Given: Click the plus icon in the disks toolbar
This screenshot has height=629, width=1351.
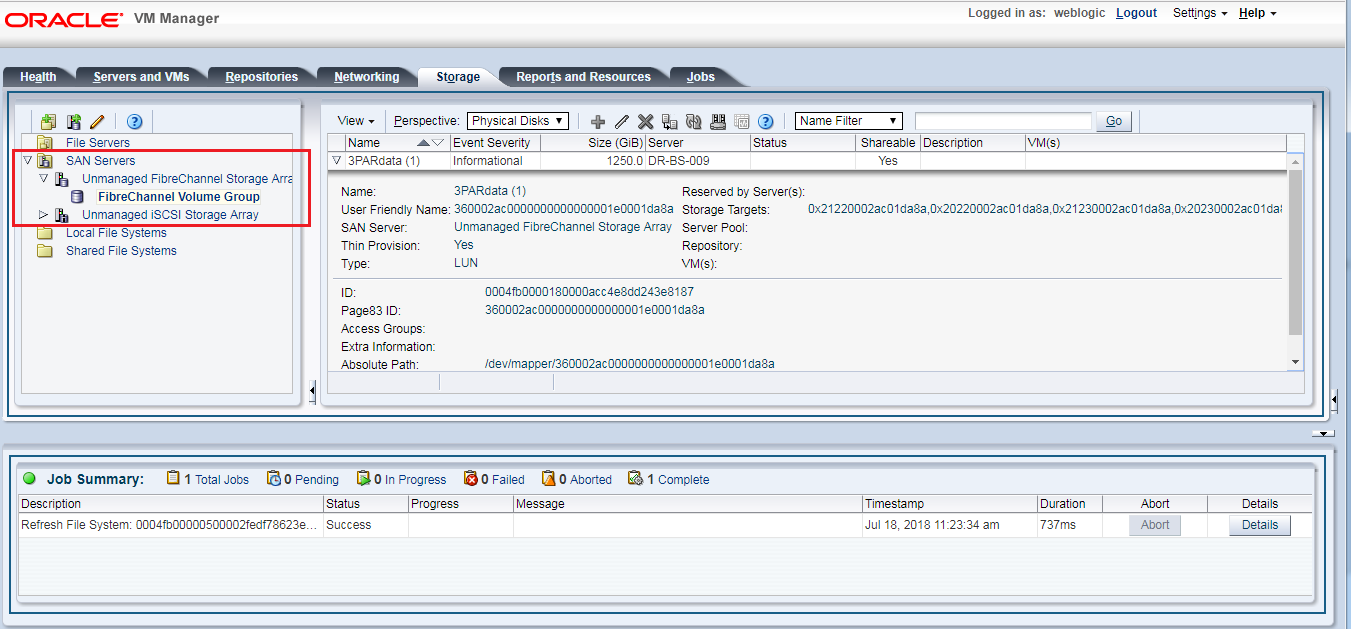Looking at the screenshot, I should click(x=598, y=121).
